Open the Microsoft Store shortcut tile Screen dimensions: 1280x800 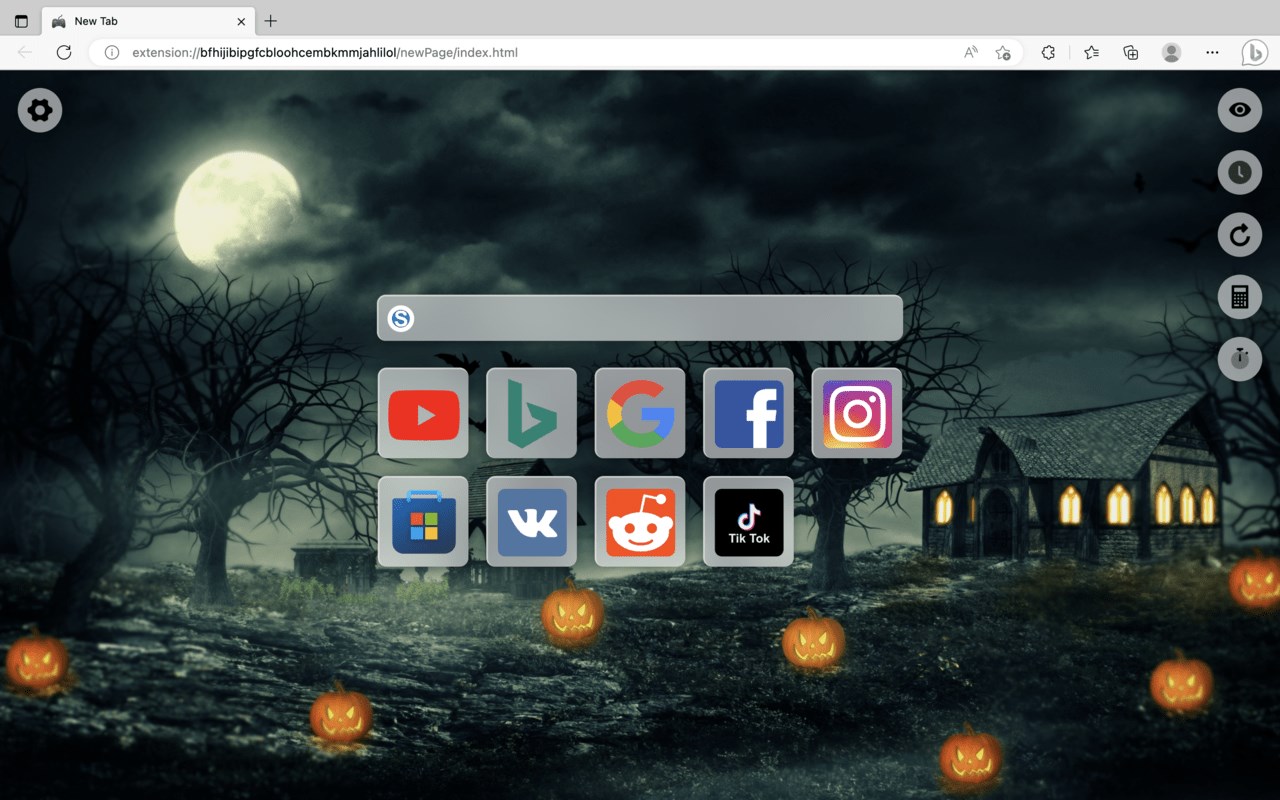tap(423, 521)
